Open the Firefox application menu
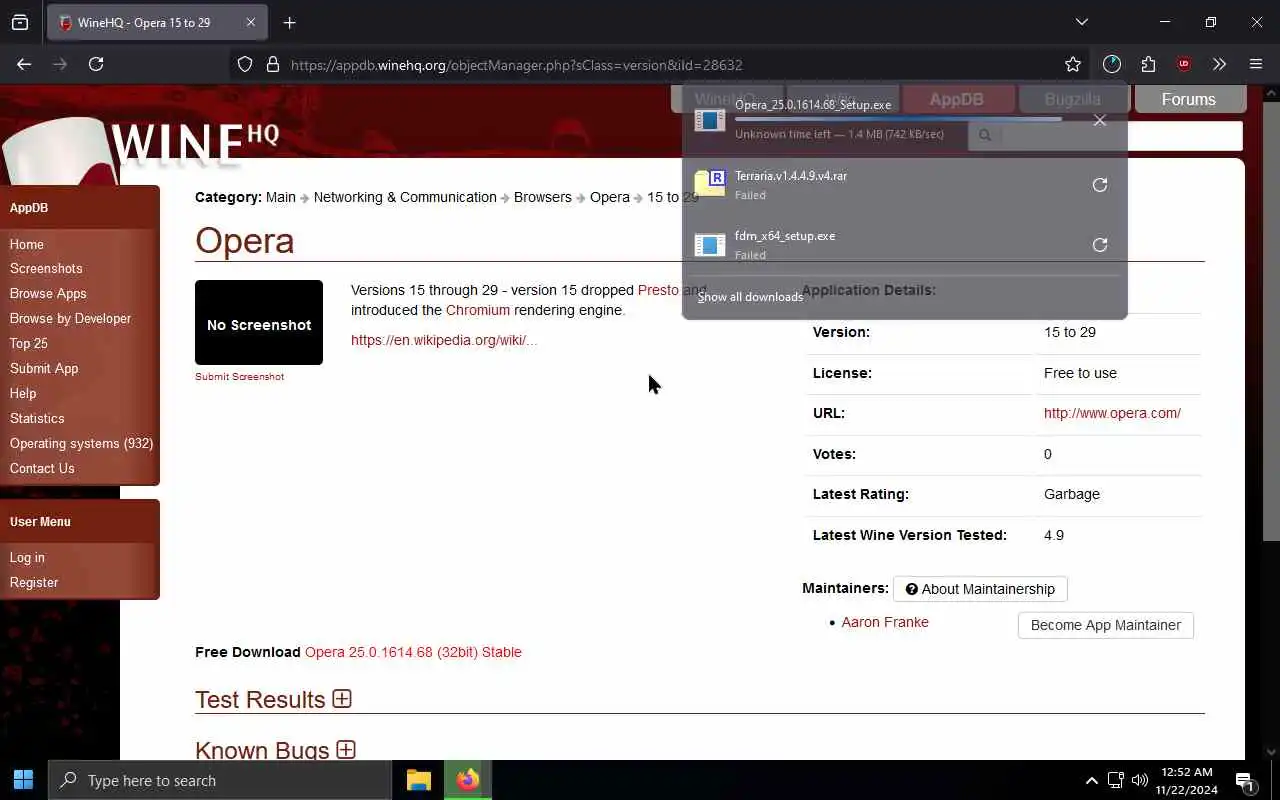The height and width of the screenshot is (800, 1280). tap(1256, 64)
